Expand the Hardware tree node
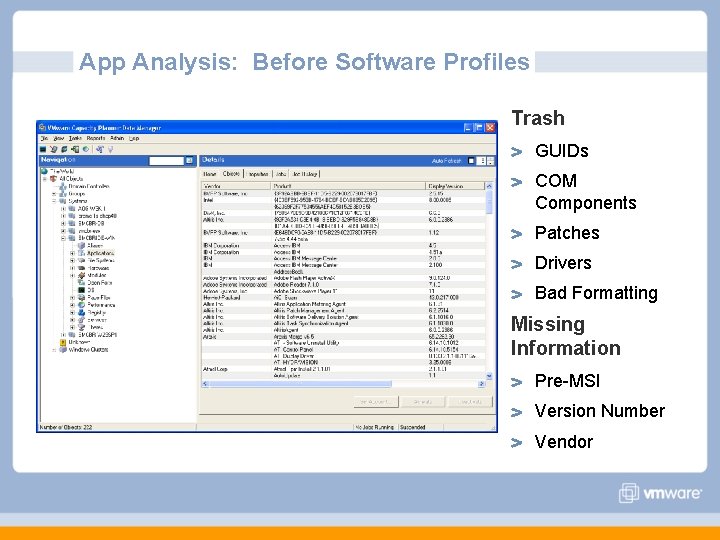Image resolution: width=720 pixels, height=540 pixels. (72, 268)
